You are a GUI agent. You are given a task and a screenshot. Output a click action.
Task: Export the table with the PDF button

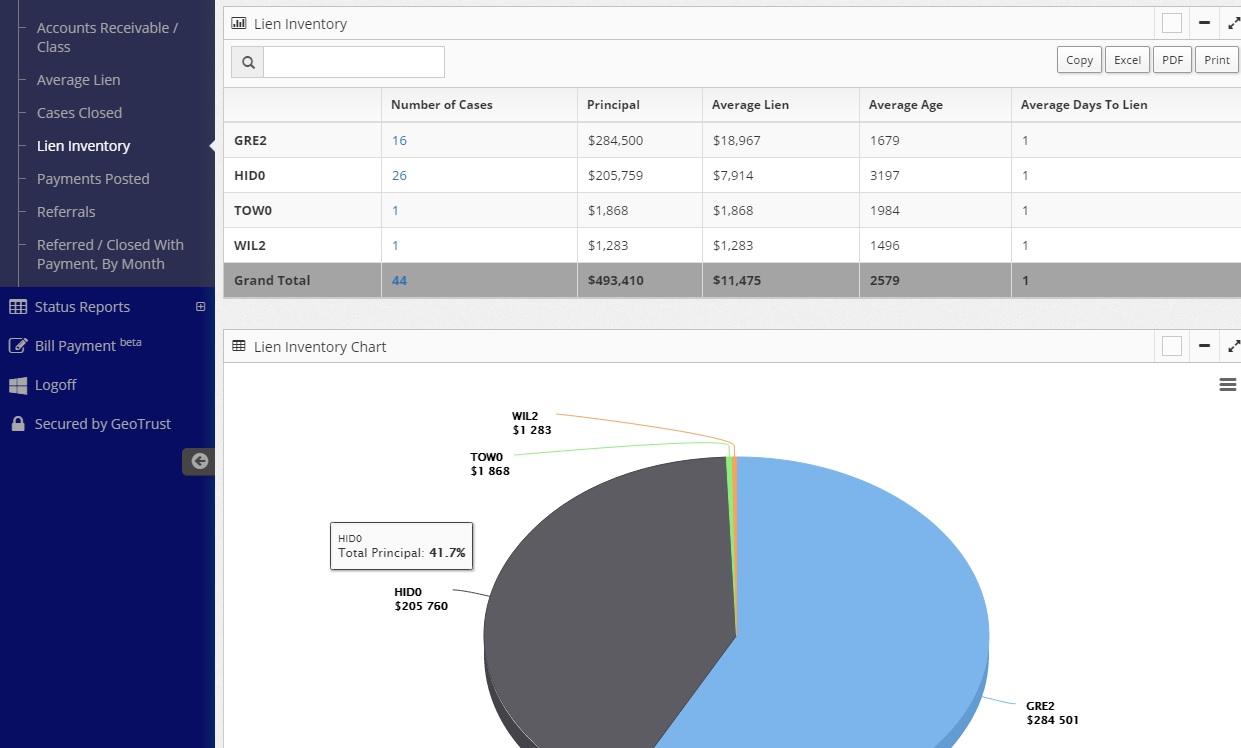pyautogui.click(x=1172, y=60)
